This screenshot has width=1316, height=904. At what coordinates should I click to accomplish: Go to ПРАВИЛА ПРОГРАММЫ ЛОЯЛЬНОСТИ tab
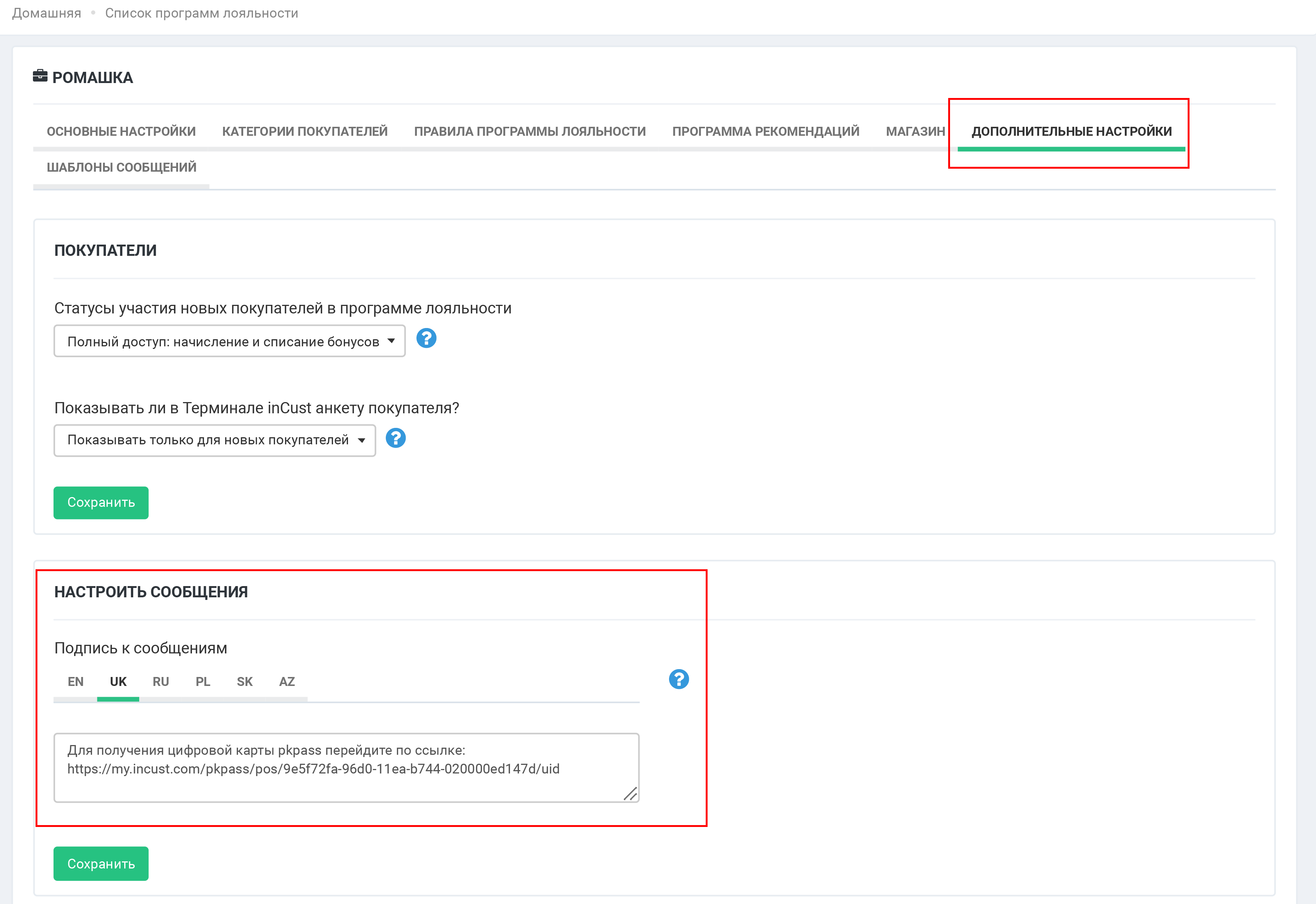(530, 131)
